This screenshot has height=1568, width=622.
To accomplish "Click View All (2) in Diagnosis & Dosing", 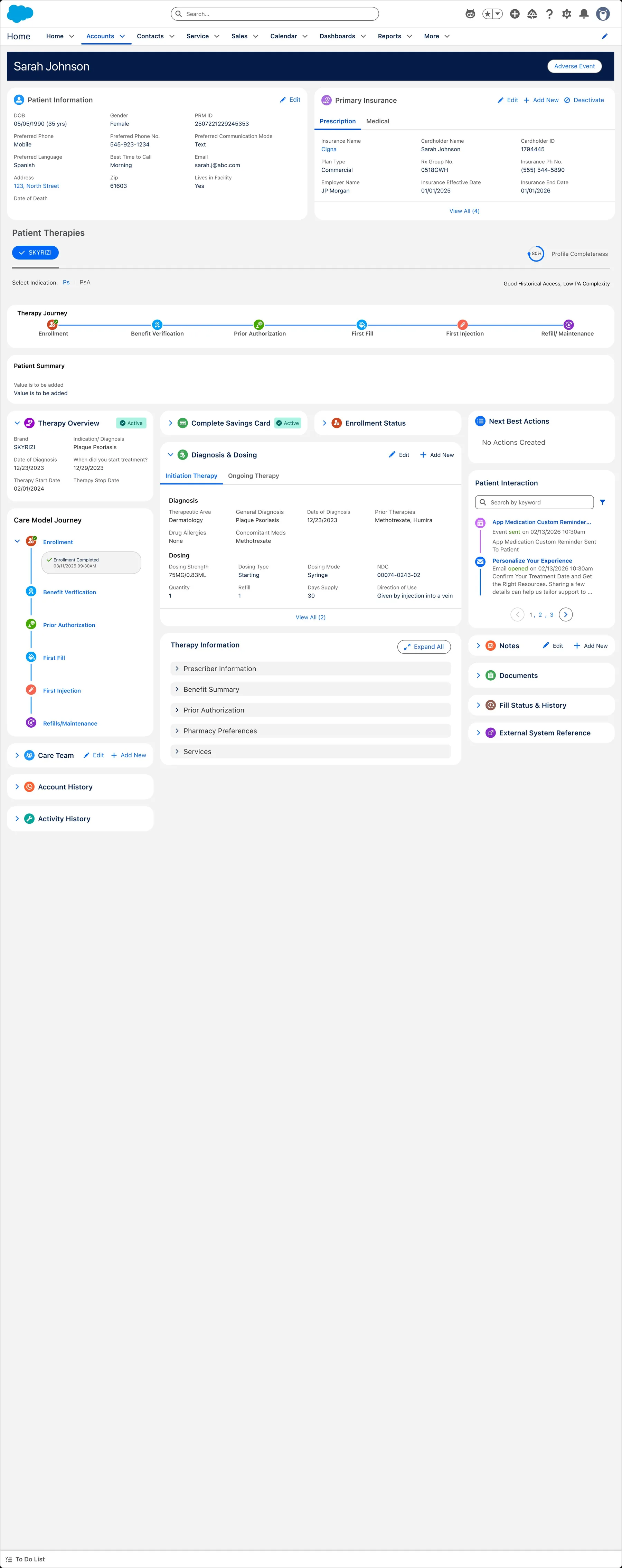I will coord(310,617).
